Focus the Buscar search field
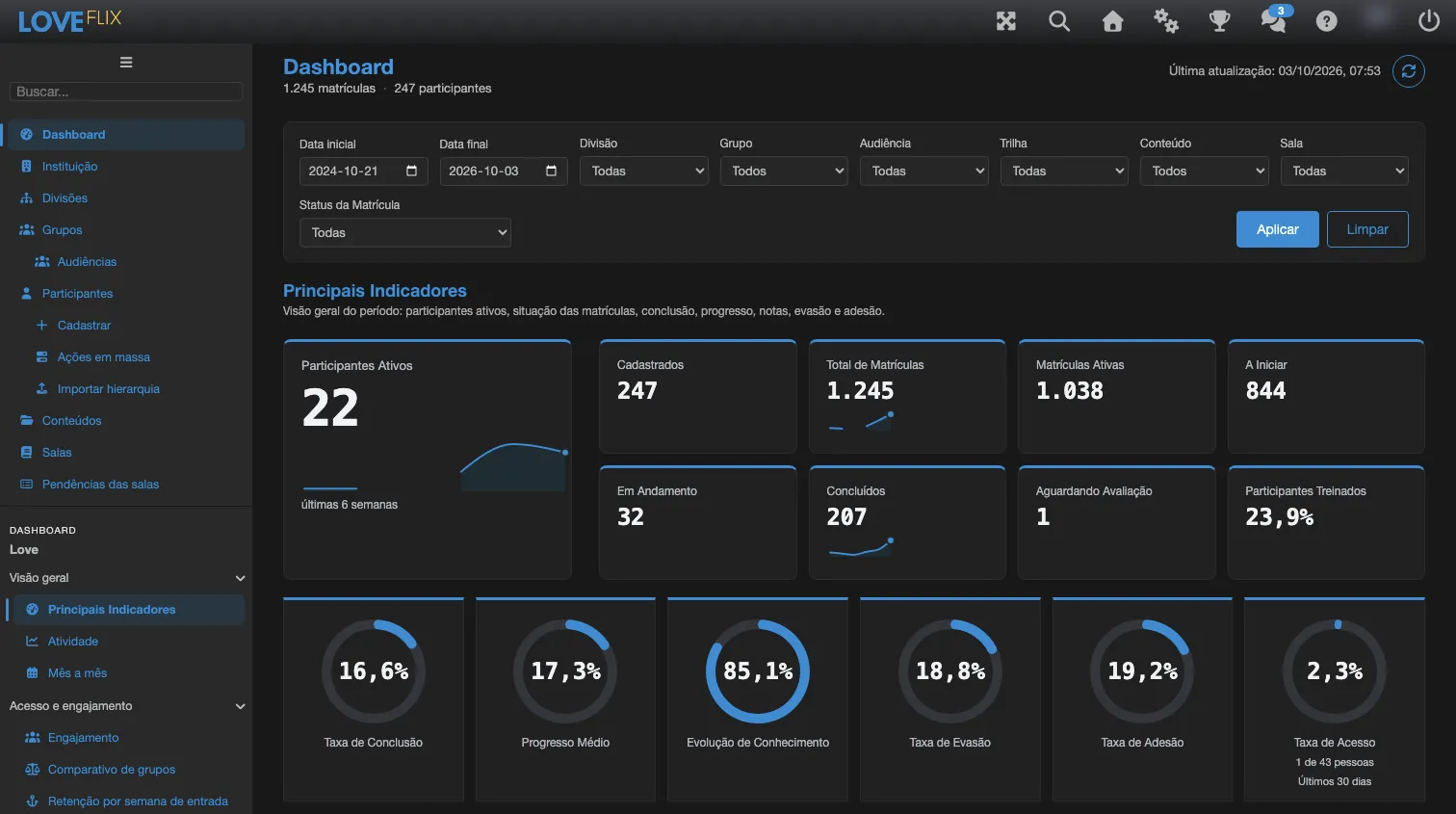1456x814 pixels. [126, 92]
